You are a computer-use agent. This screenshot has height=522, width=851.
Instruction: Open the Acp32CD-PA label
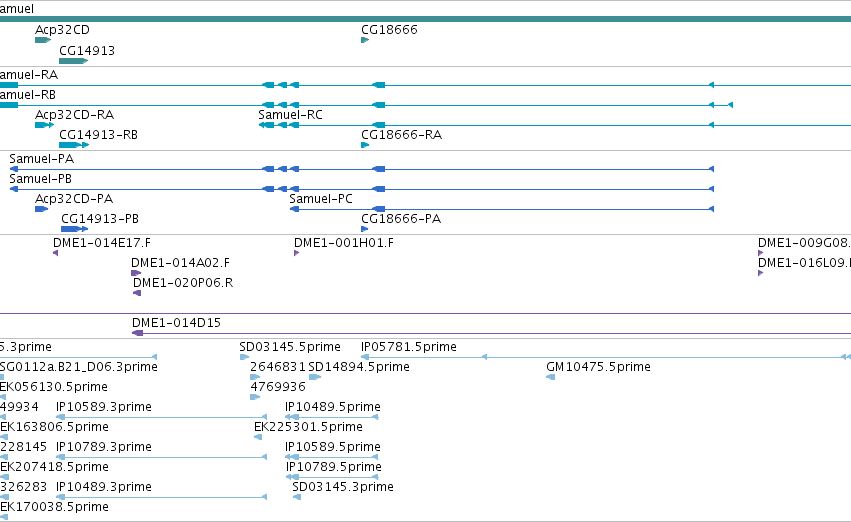pos(74,199)
